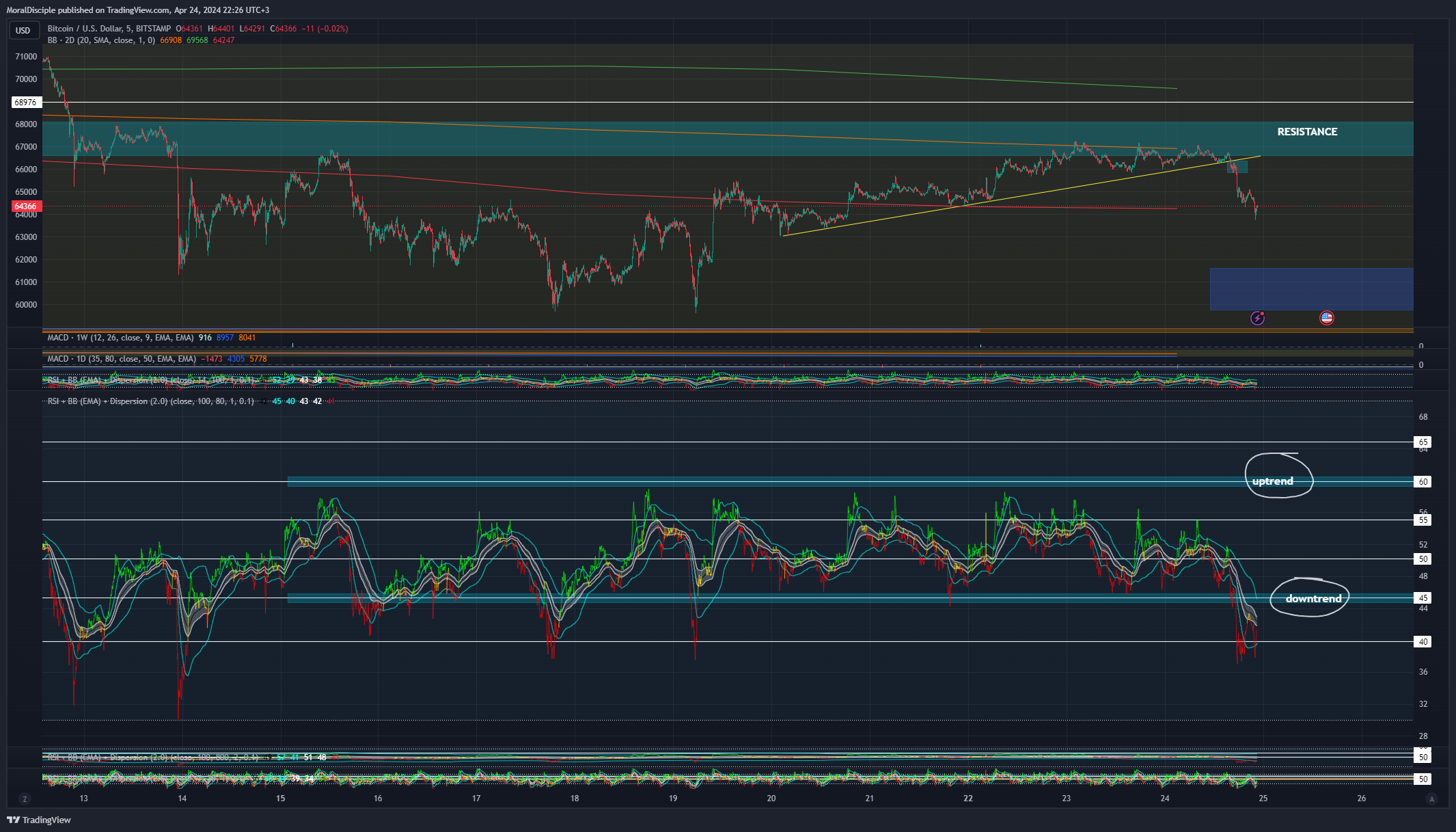Open the USD currency selector
Image resolution: width=1456 pixels, height=832 pixels.
[23, 30]
